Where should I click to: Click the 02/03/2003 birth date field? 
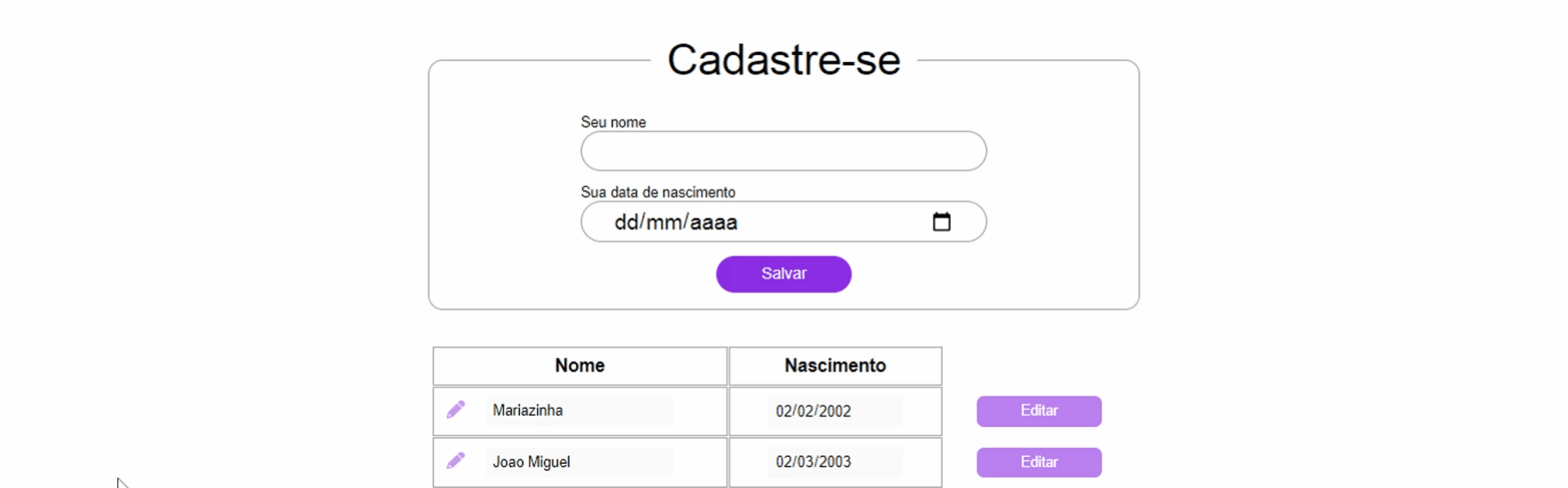coord(834,462)
